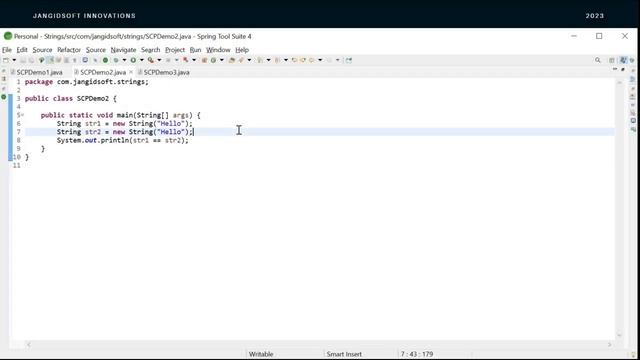The width and height of the screenshot is (640, 360).
Task: Switch to the highlighted Java perspective icon
Action: click(623, 60)
